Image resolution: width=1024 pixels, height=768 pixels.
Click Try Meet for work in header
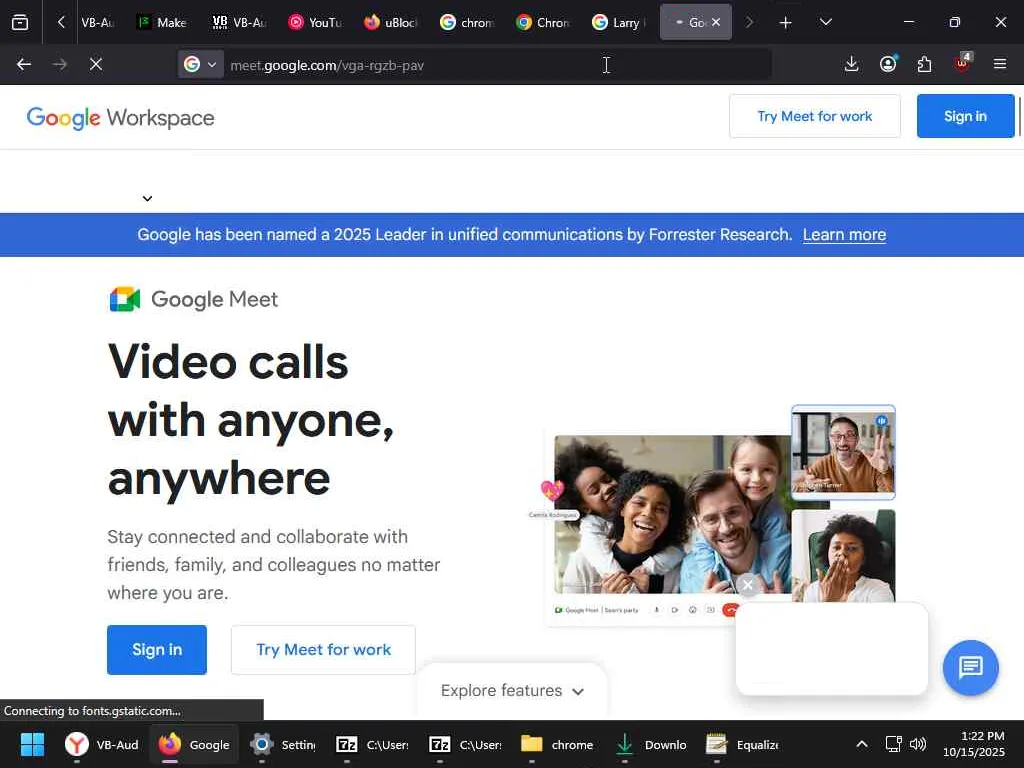pyautogui.click(x=814, y=116)
